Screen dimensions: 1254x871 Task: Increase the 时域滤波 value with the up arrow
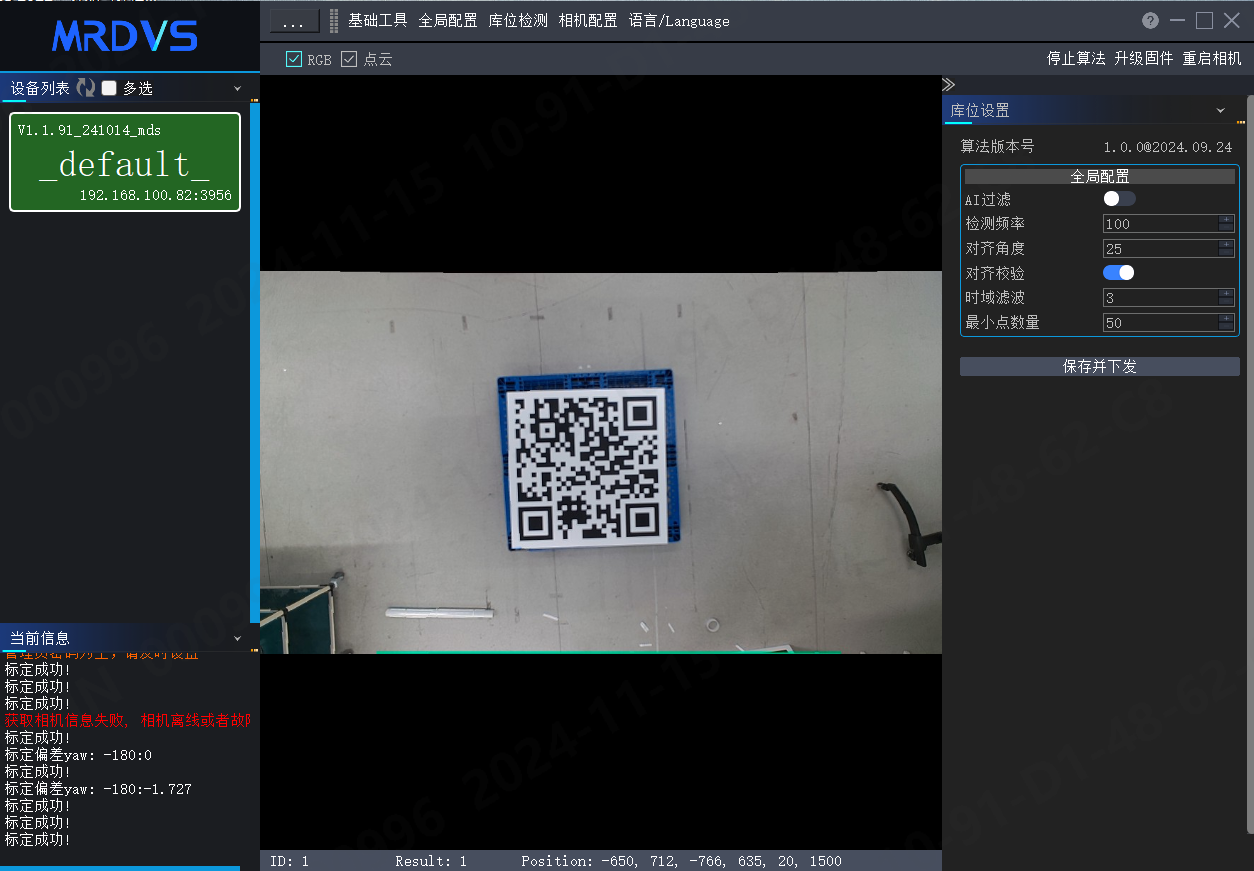coord(1227,292)
